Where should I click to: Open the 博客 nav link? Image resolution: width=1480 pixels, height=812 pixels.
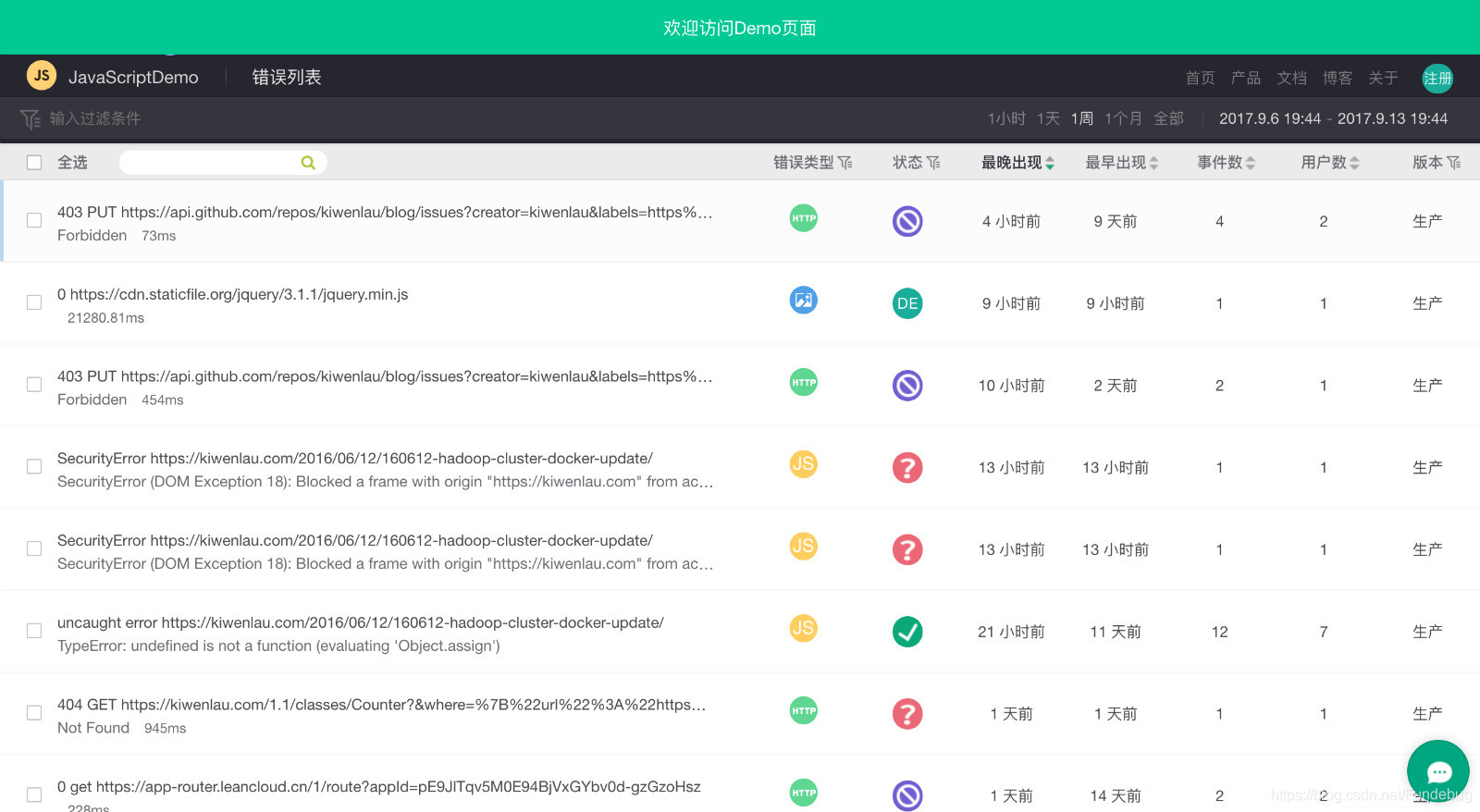1338,78
